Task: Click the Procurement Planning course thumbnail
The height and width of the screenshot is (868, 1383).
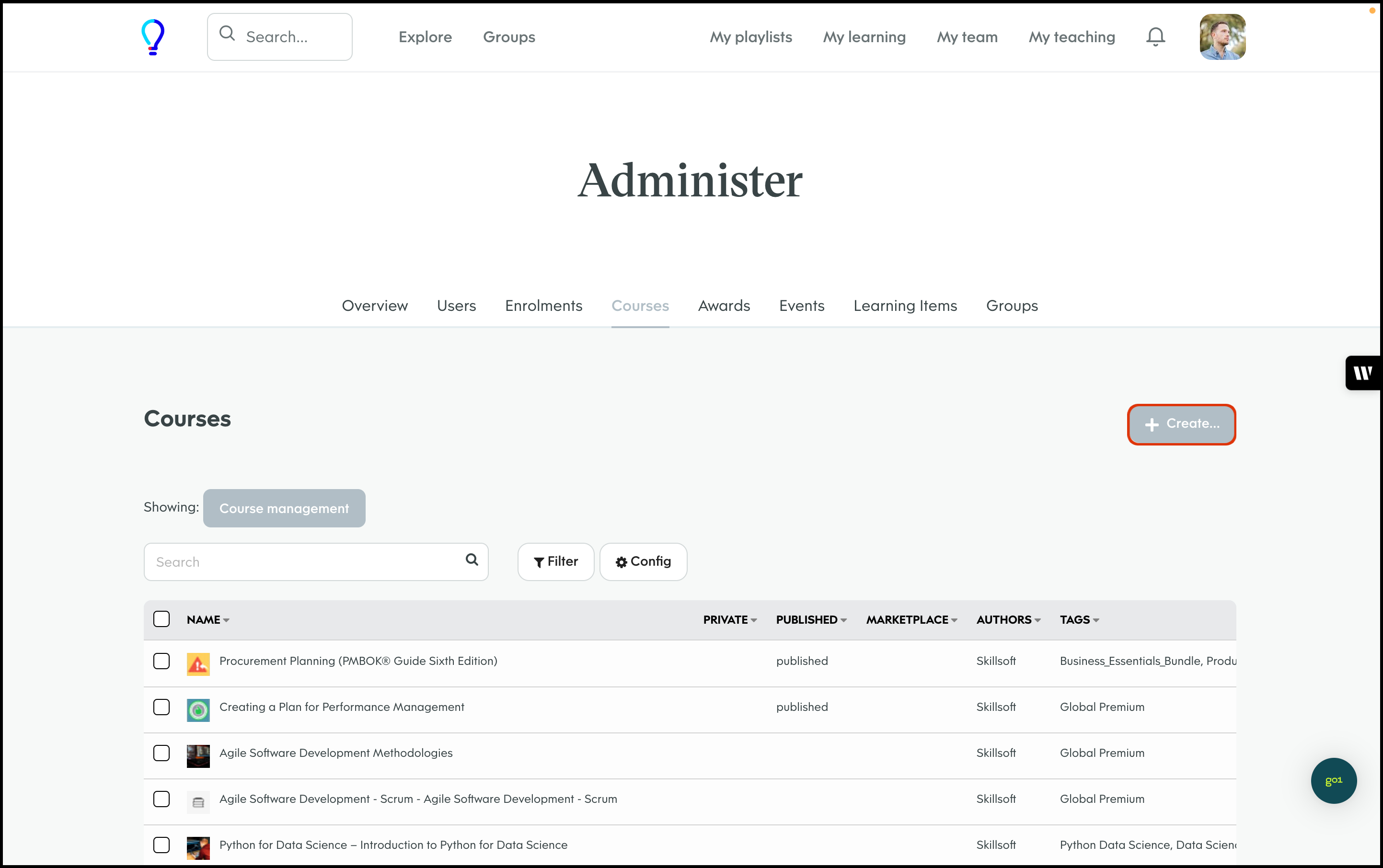Action: [x=198, y=664]
